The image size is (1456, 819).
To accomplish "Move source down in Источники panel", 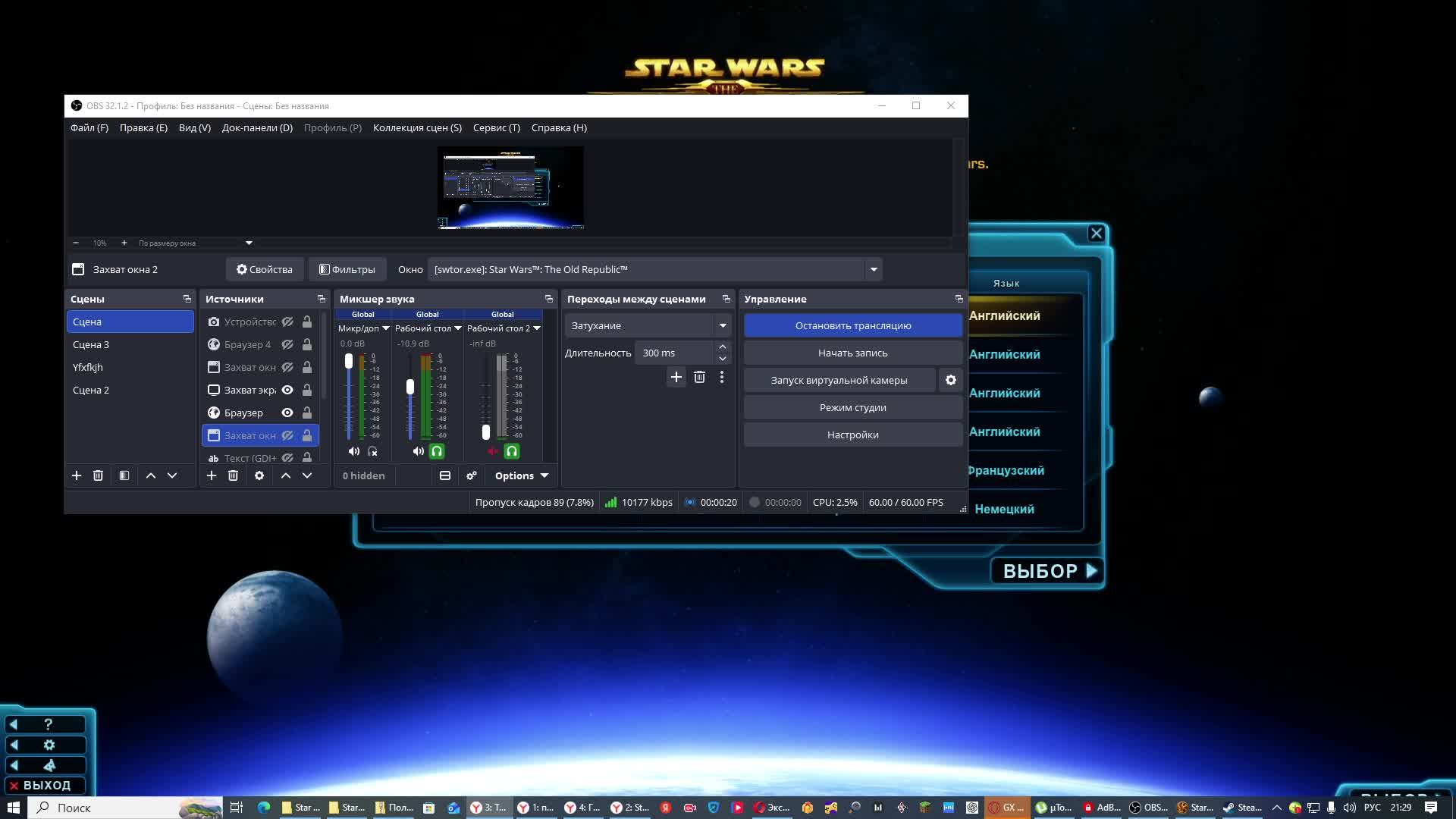I will click(307, 475).
